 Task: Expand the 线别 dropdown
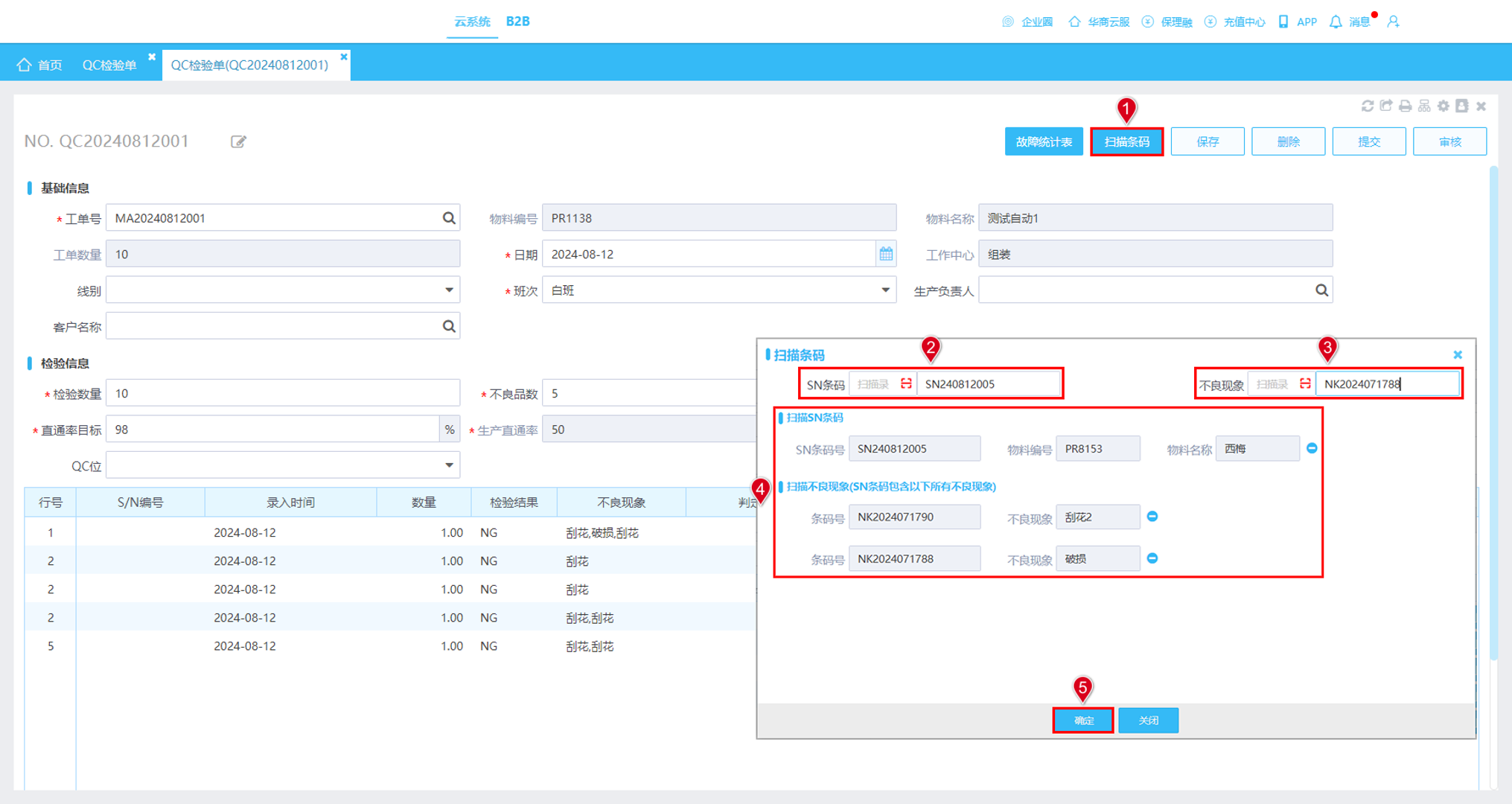click(x=449, y=290)
